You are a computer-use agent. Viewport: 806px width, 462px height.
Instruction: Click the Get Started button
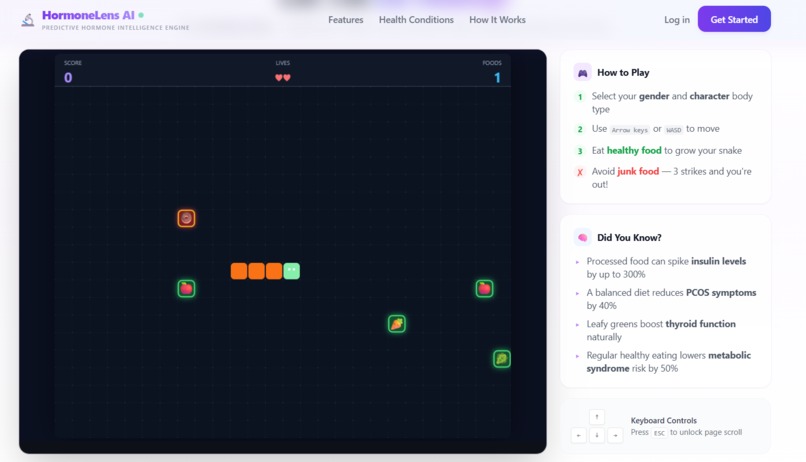[x=734, y=19]
